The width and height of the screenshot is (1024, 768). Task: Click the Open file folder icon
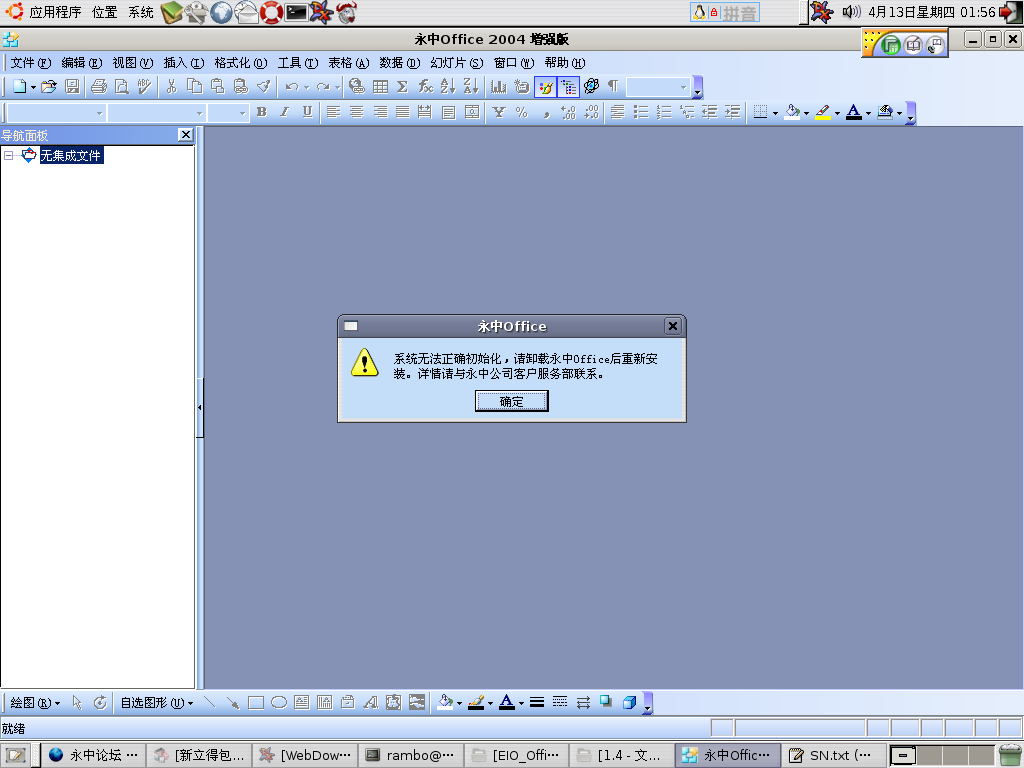[49, 86]
